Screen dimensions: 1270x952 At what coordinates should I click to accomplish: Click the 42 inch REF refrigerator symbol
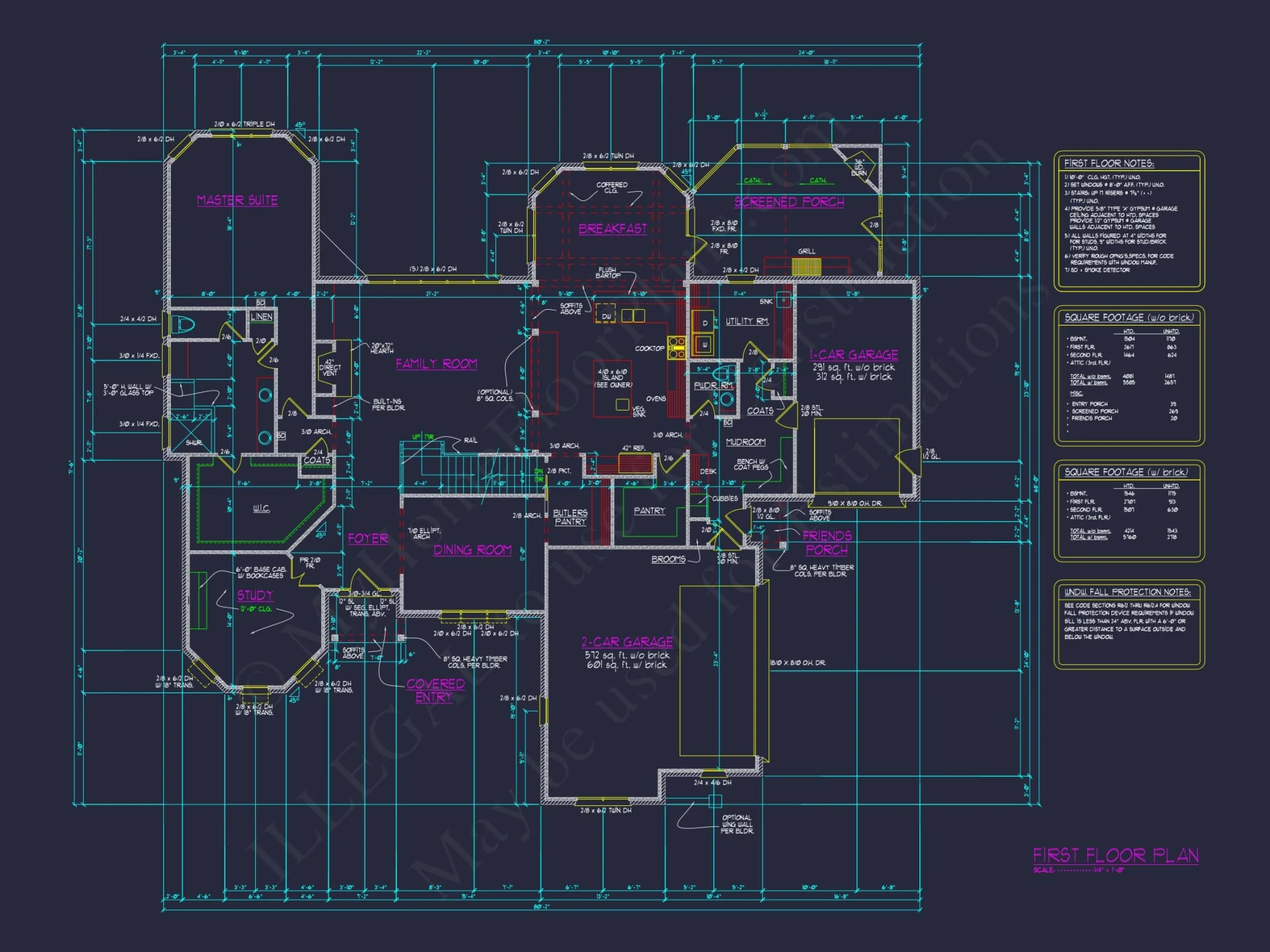tap(635, 463)
